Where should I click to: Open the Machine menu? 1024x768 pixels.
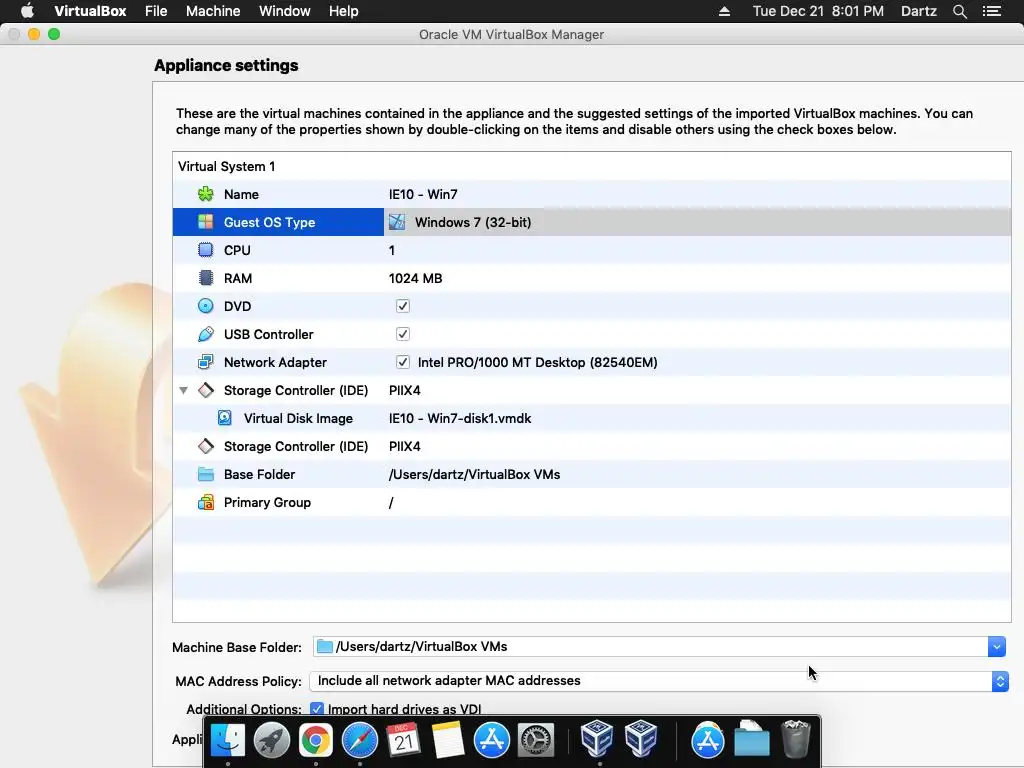click(x=213, y=11)
